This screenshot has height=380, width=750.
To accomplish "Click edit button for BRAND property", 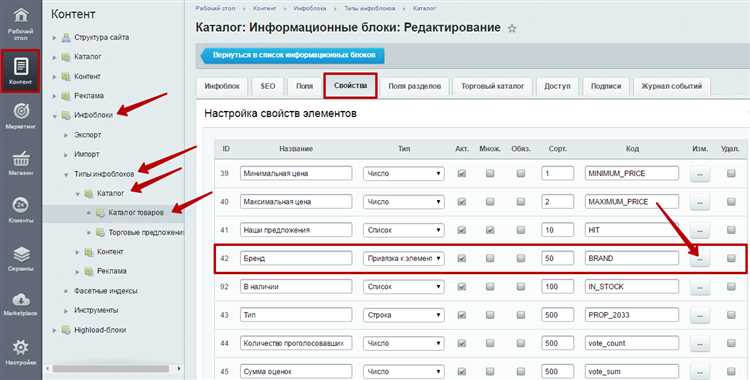I will (x=699, y=259).
